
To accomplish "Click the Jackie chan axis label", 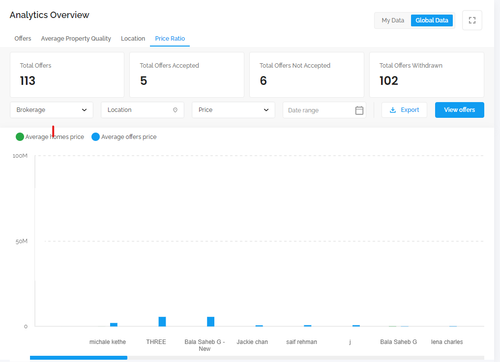I will tap(252, 342).
